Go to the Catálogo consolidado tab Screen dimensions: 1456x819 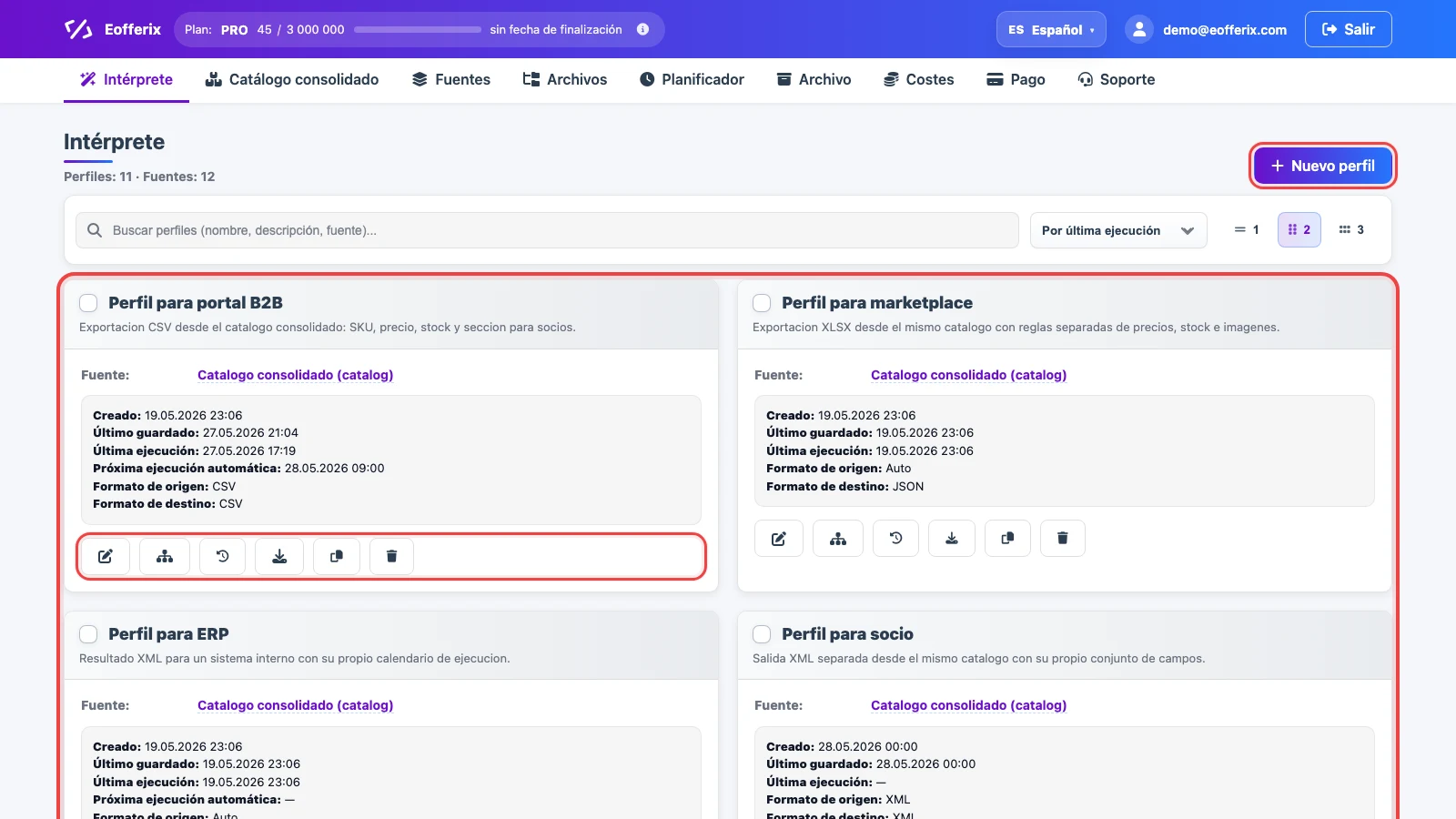pyautogui.click(x=292, y=79)
